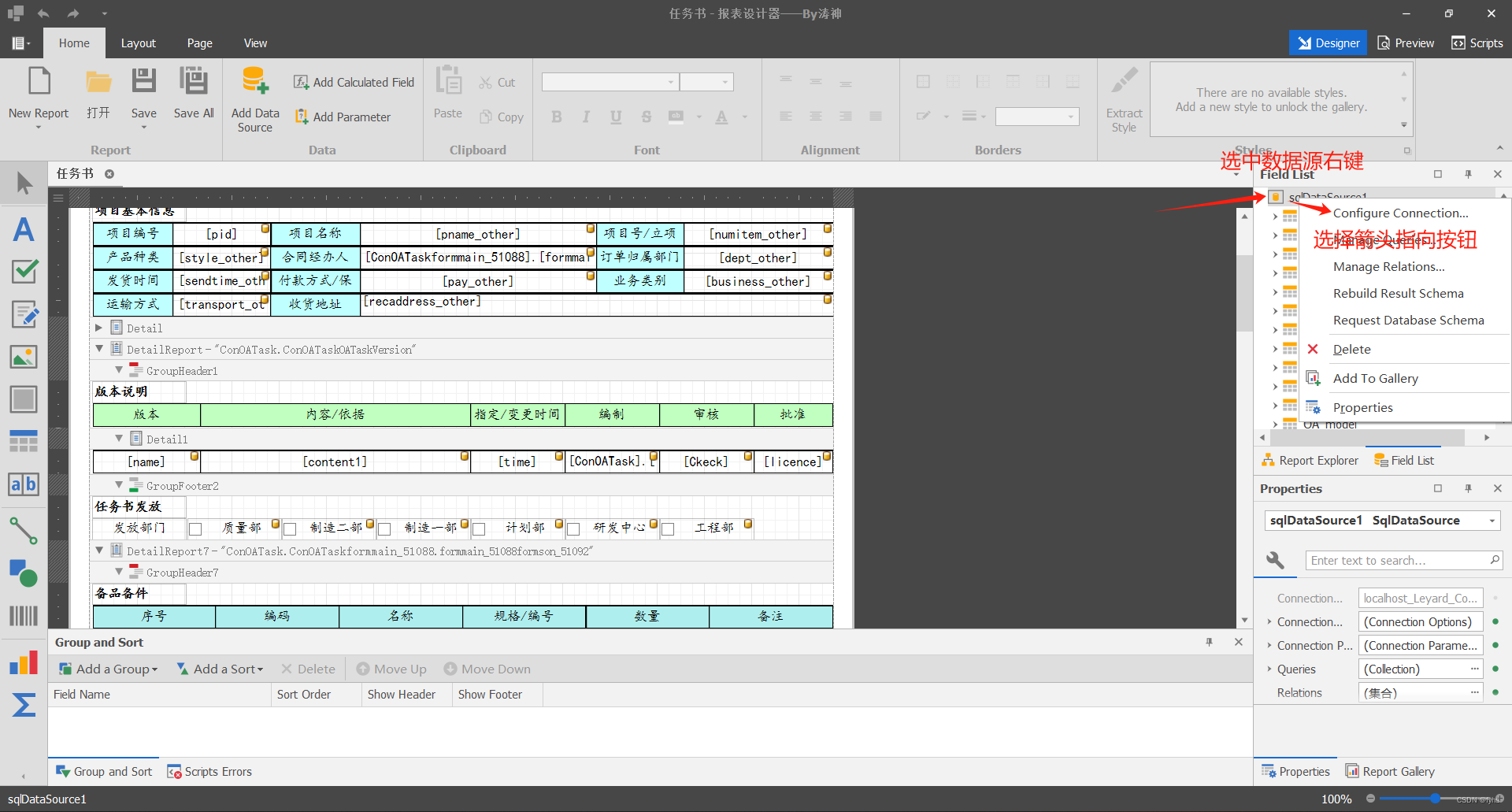Click the wrench icon in Properties panel
The width and height of the screenshot is (1512, 812).
[x=1276, y=560]
